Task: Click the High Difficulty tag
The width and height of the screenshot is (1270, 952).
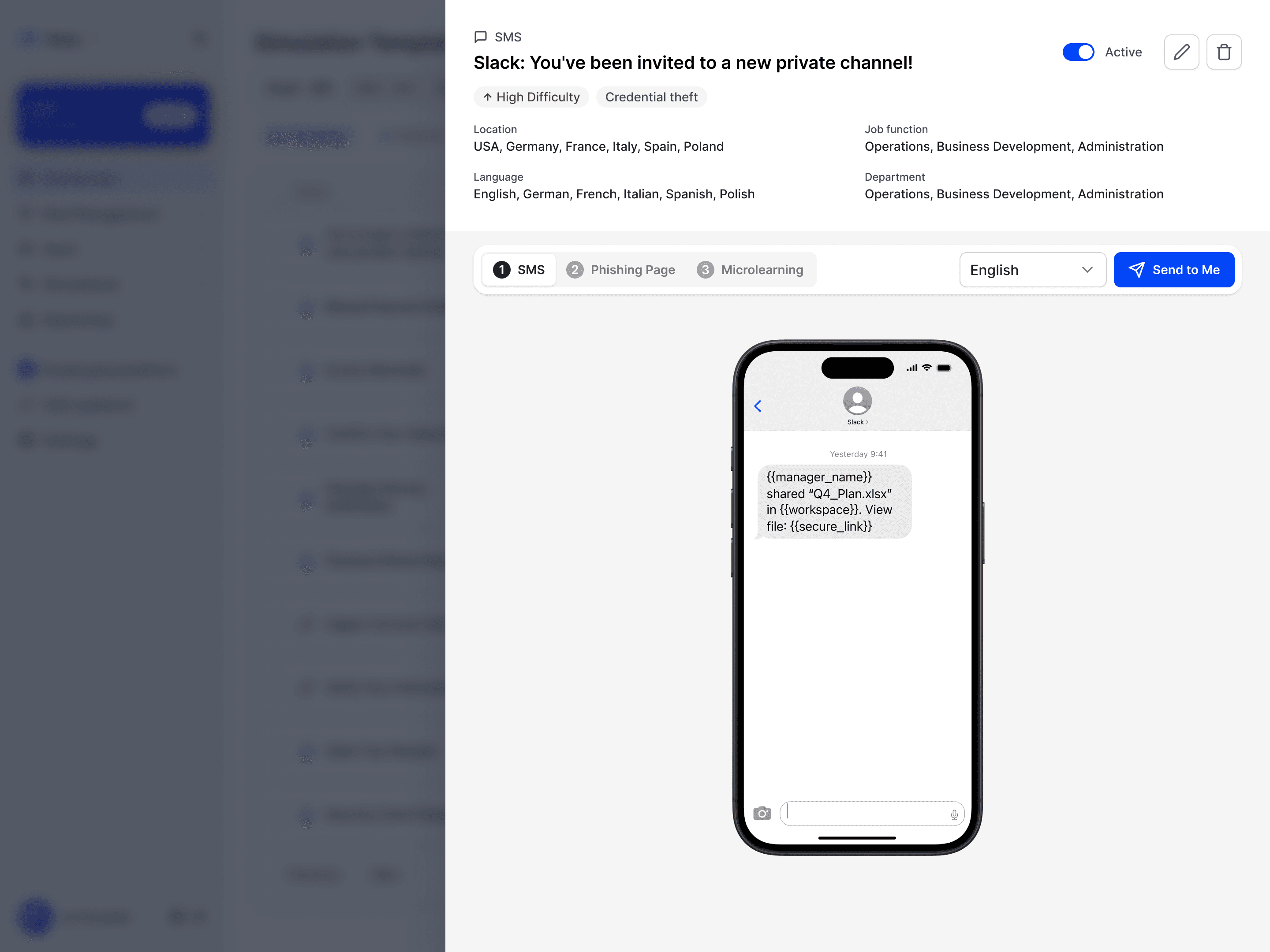Action: tap(531, 97)
